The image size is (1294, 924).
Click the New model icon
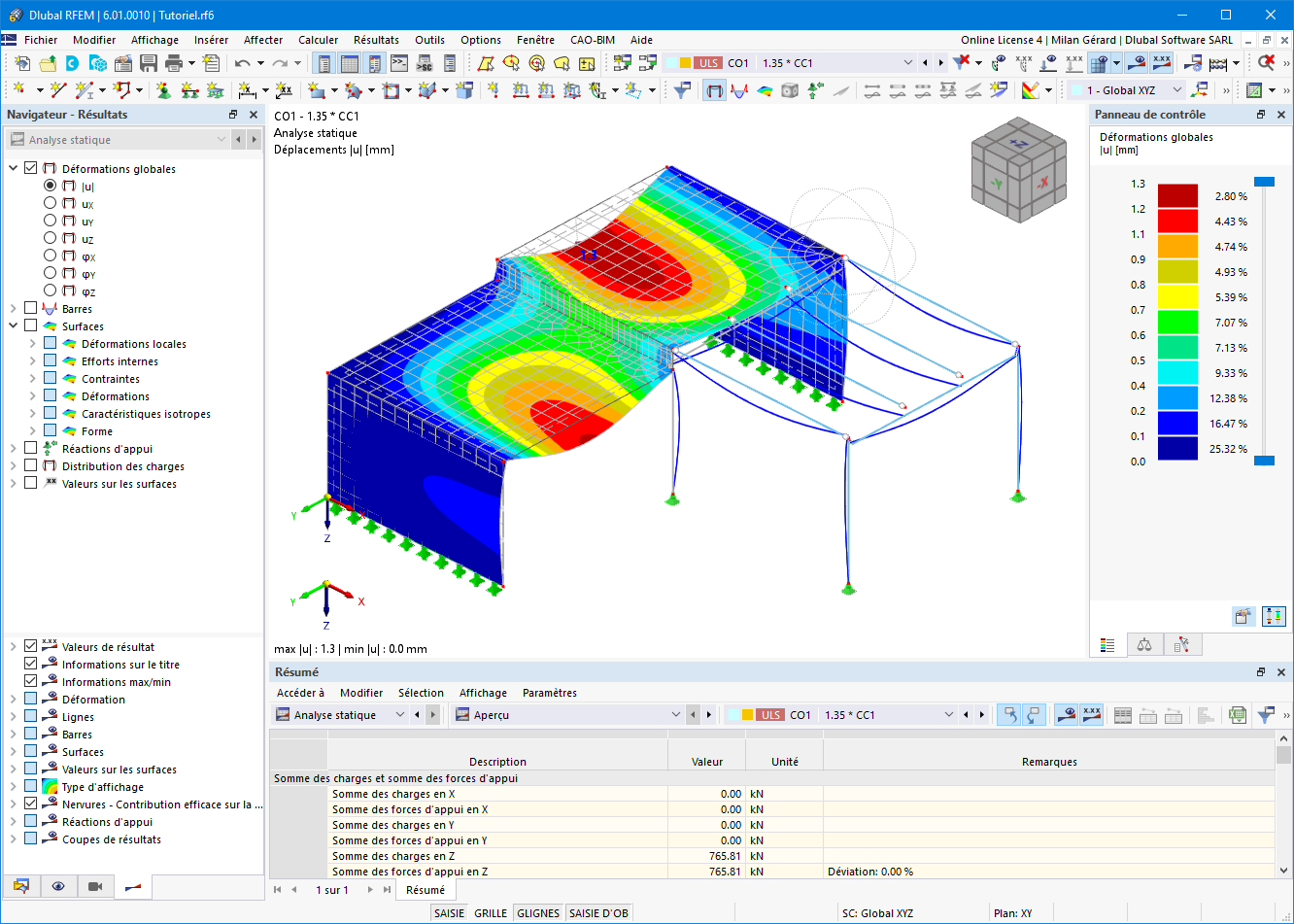click(x=22, y=63)
